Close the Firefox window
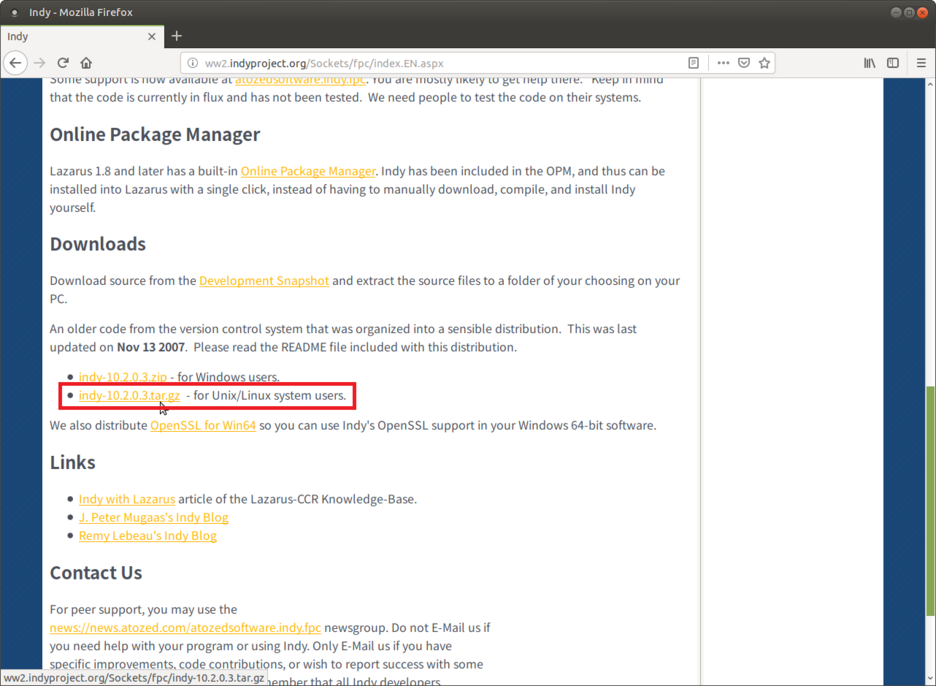 pyautogui.click(x=923, y=13)
